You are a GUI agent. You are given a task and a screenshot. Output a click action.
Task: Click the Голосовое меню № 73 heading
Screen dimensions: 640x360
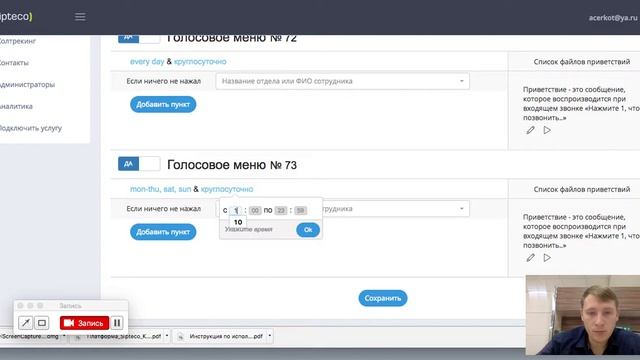pyautogui.click(x=232, y=165)
